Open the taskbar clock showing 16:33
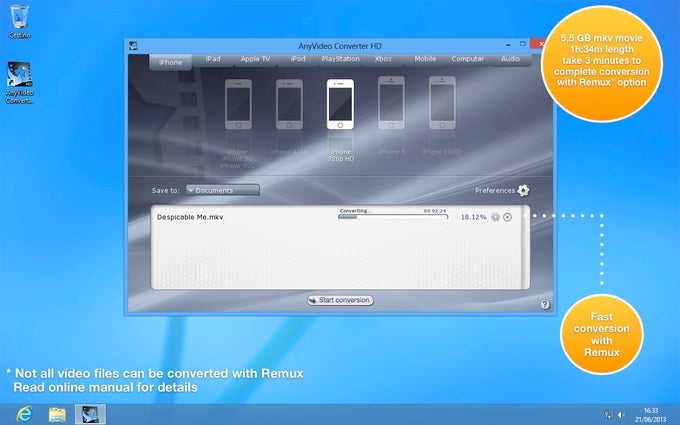680x425 pixels. [x=651, y=415]
